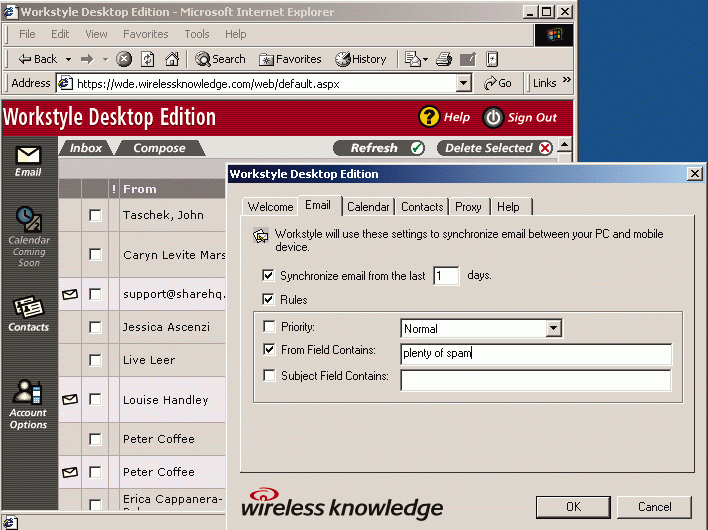The height and width of the screenshot is (530, 708).
Task: Click the Refresh page icon in IE toolbar
Action: pos(148,59)
